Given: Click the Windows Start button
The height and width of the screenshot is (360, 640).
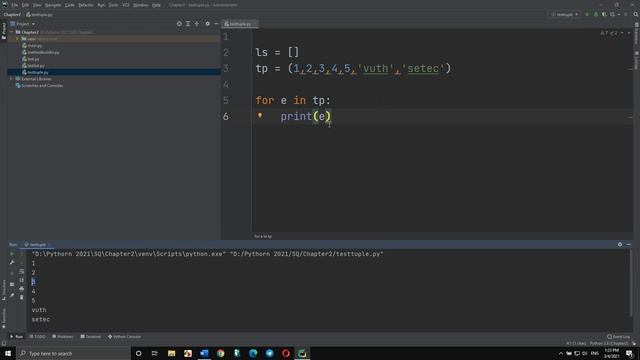Looking at the screenshot, I should click(x=8, y=353).
